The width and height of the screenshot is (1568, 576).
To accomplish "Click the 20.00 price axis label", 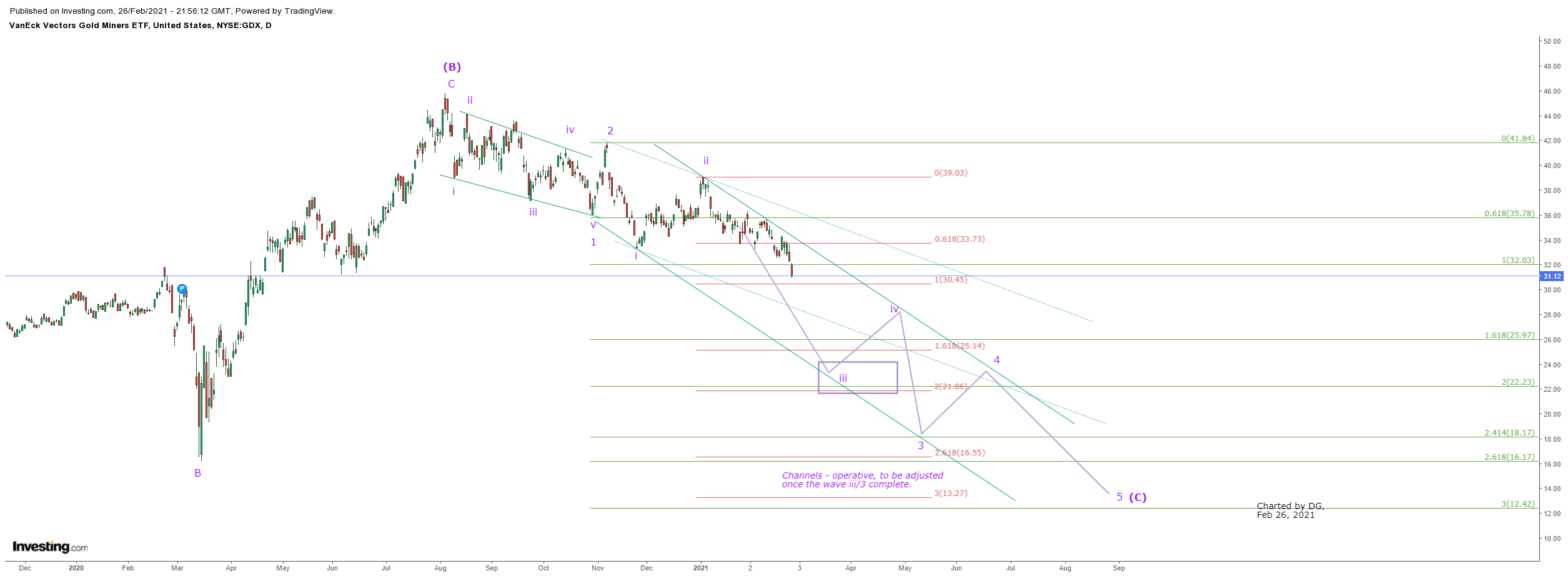I will pyautogui.click(x=1552, y=415).
